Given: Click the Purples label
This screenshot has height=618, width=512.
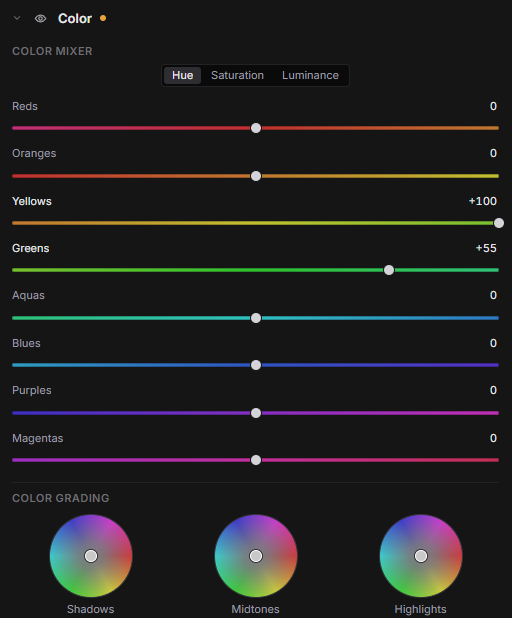Looking at the screenshot, I should pyautogui.click(x=32, y=391).
